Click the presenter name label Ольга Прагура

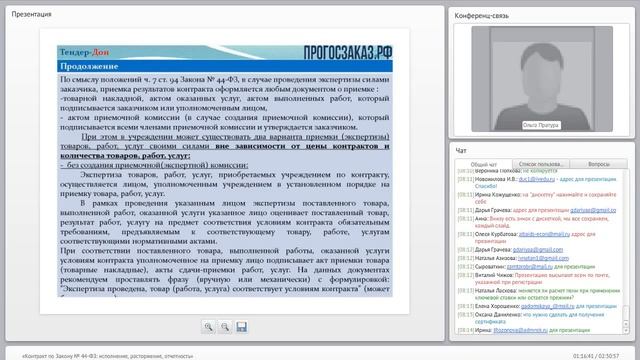click(x=540, y=125)
